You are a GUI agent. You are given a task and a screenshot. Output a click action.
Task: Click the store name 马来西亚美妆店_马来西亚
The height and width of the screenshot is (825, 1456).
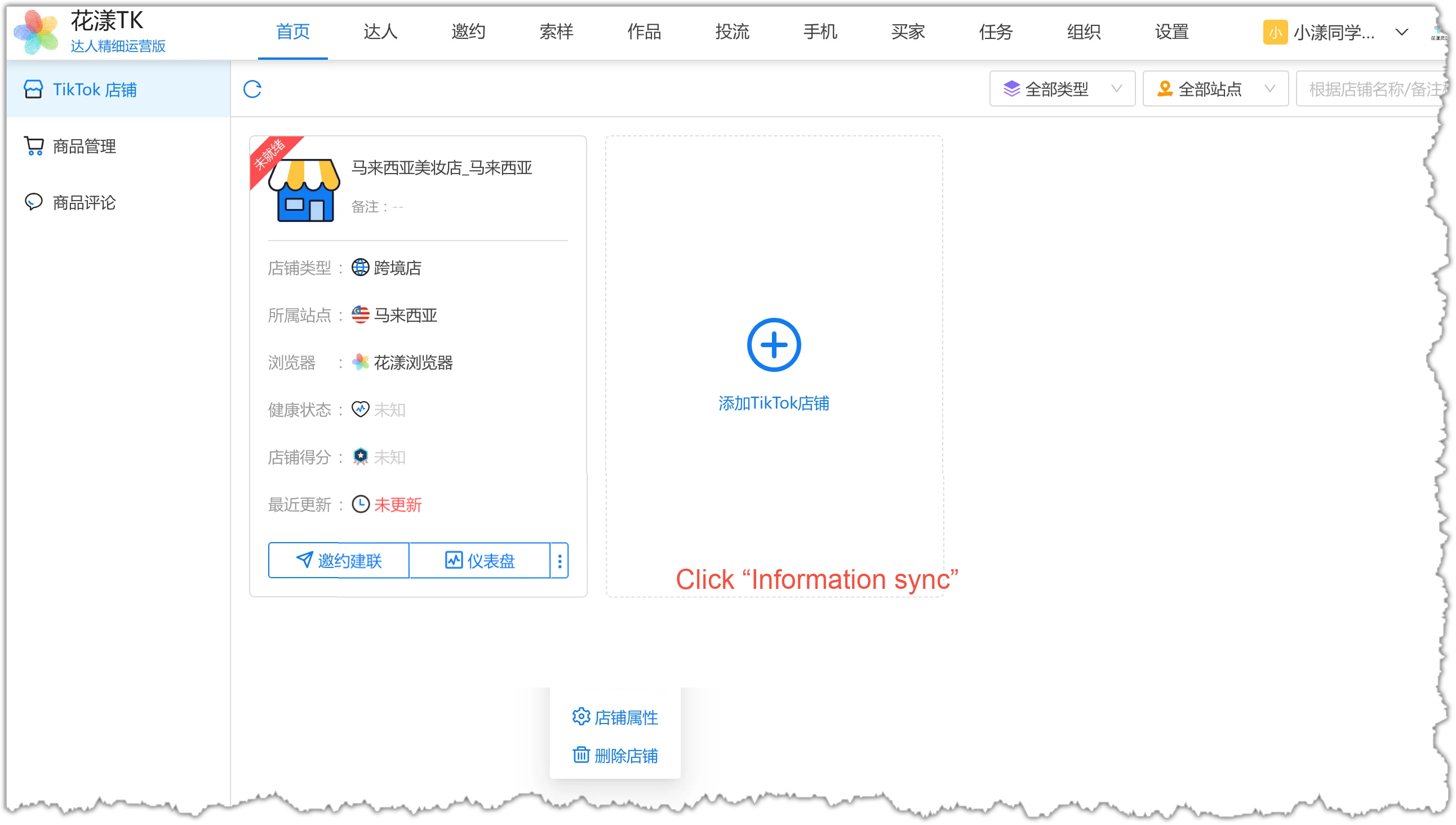point(441,168)
